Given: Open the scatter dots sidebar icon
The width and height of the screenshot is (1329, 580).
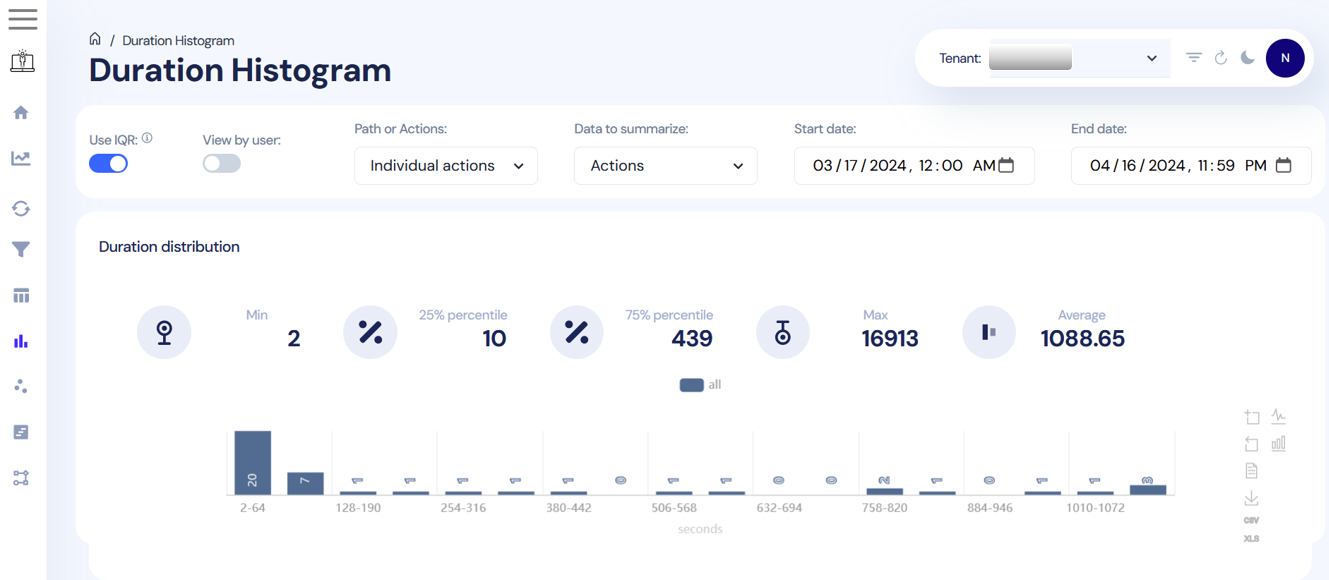Looking at the screenshot, I should pyautogui.click(x=21, y=386).
